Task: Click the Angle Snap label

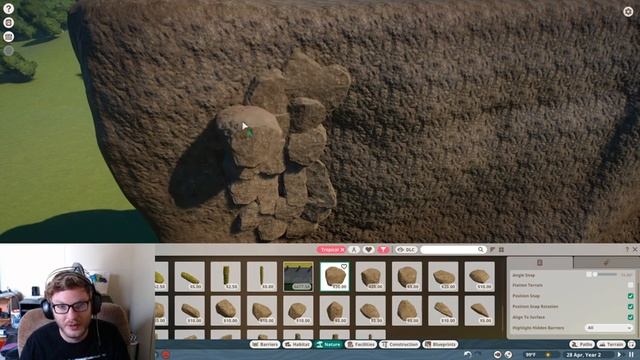Action: tap(524, 275)
